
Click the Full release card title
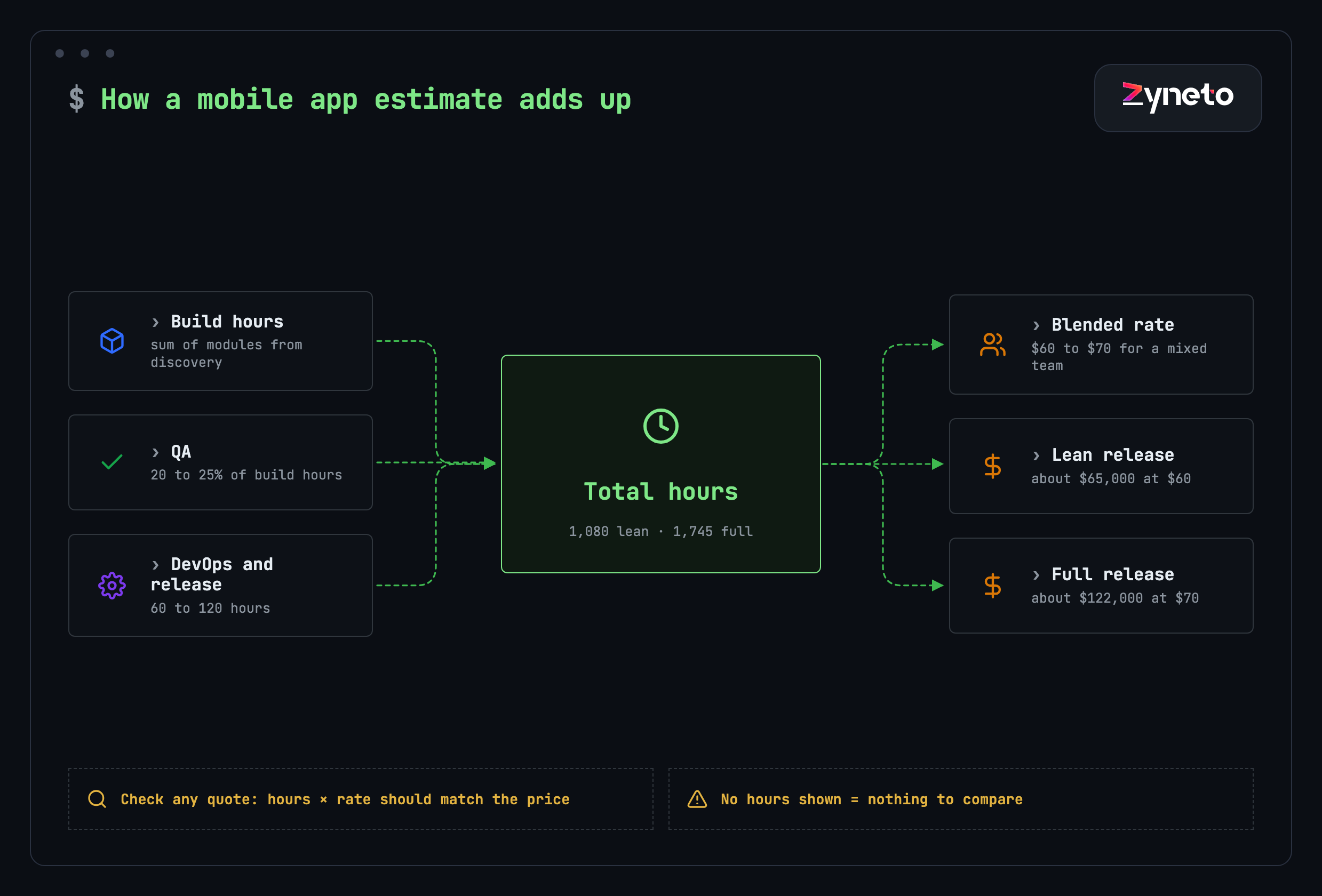pos(1113,575)
